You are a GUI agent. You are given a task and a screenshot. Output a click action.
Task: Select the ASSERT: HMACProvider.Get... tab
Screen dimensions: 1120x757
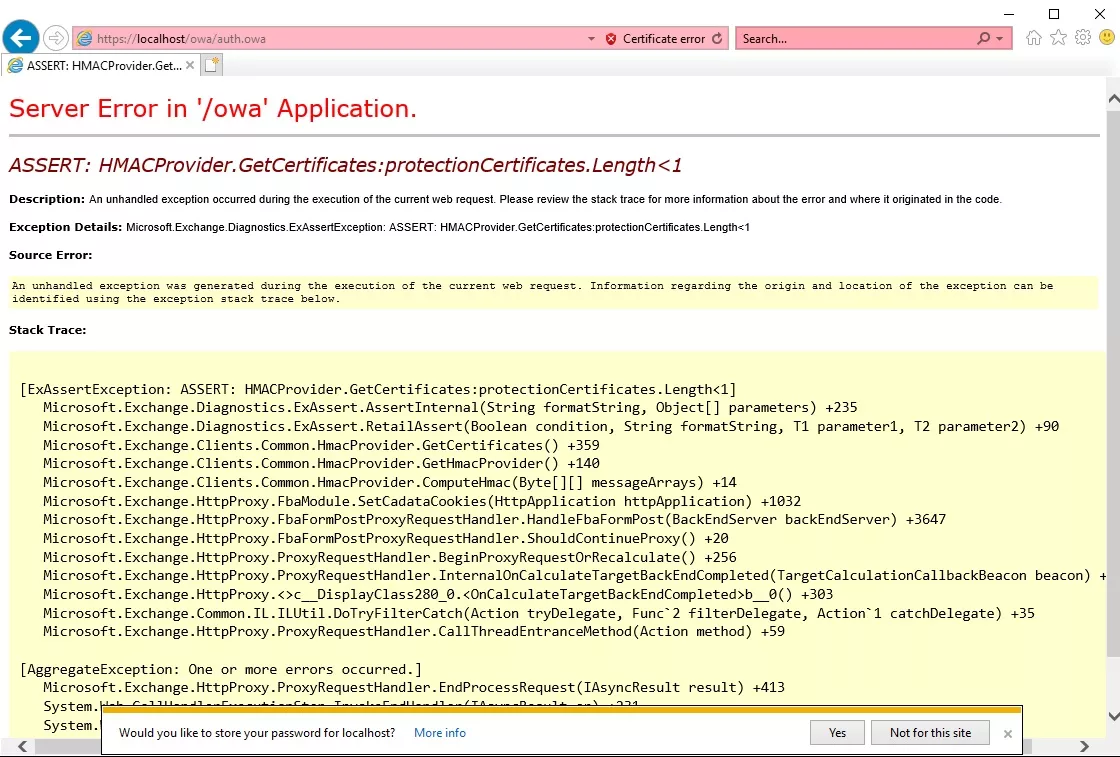click(x=101, y=66)
